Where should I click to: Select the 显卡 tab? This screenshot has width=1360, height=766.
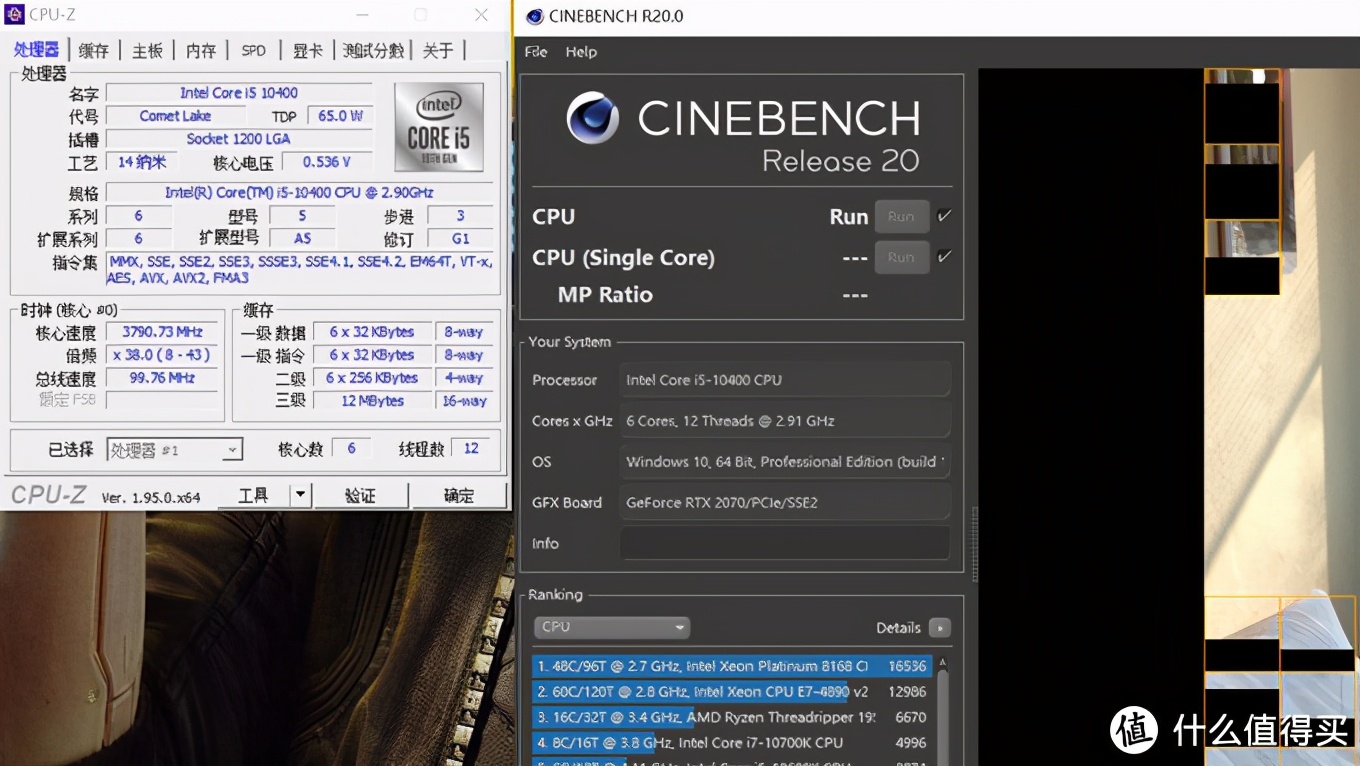point(308,50)
